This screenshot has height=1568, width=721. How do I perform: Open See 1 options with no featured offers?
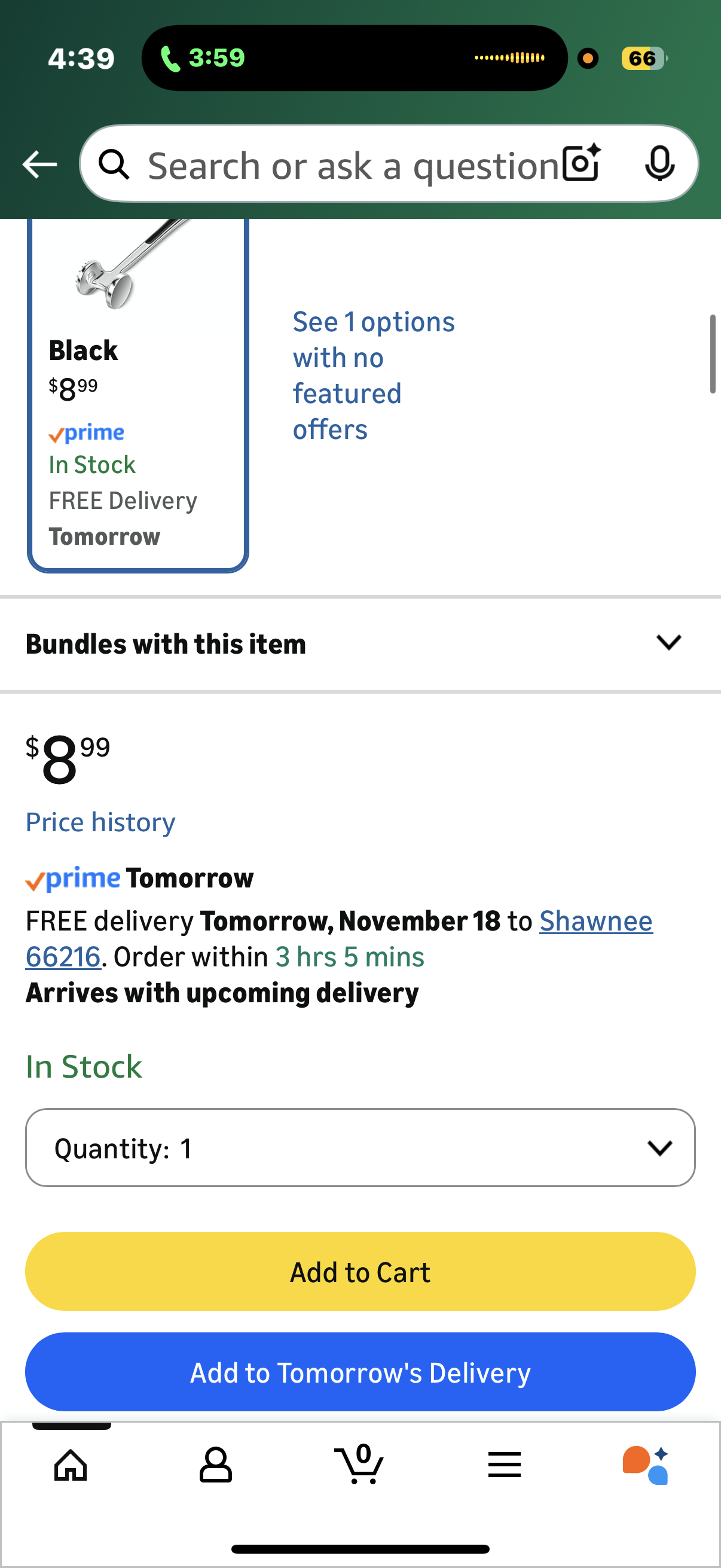tap(373, 376)
